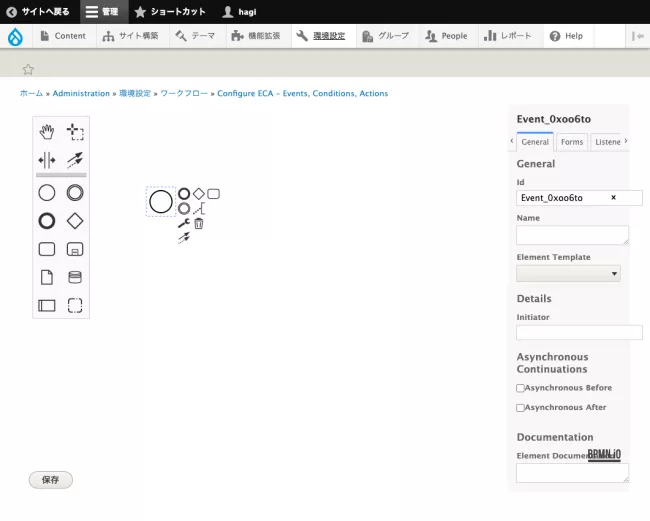This screenshot has width=650, height=521.
Task: Click connect arrows icon in context pad
Action: pos(184,238)
